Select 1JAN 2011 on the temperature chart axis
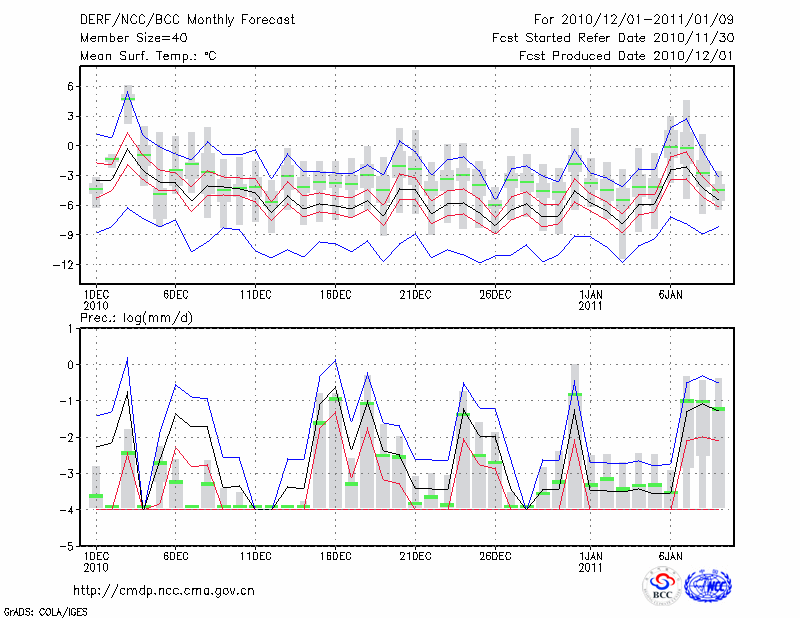Screen dimensions: 800x618 [590, 301]
